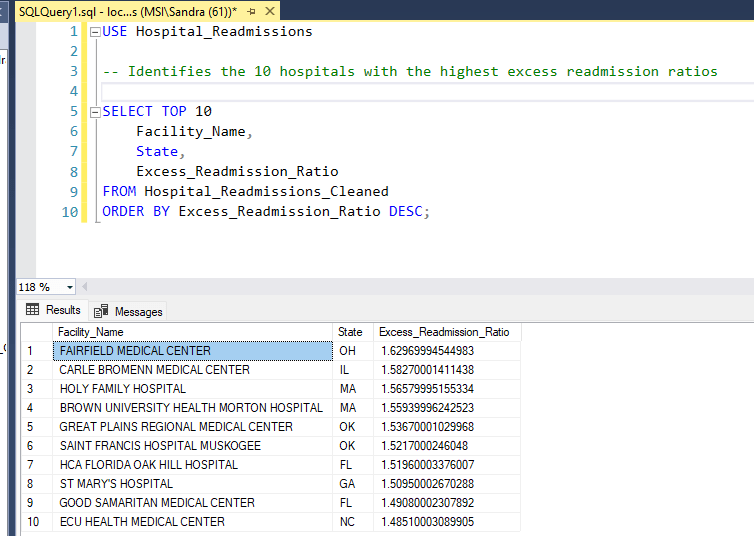Pin the SQLQuery1.sql tab
Viewport: 754px width, 536px height.
click(x=251, y=12)
